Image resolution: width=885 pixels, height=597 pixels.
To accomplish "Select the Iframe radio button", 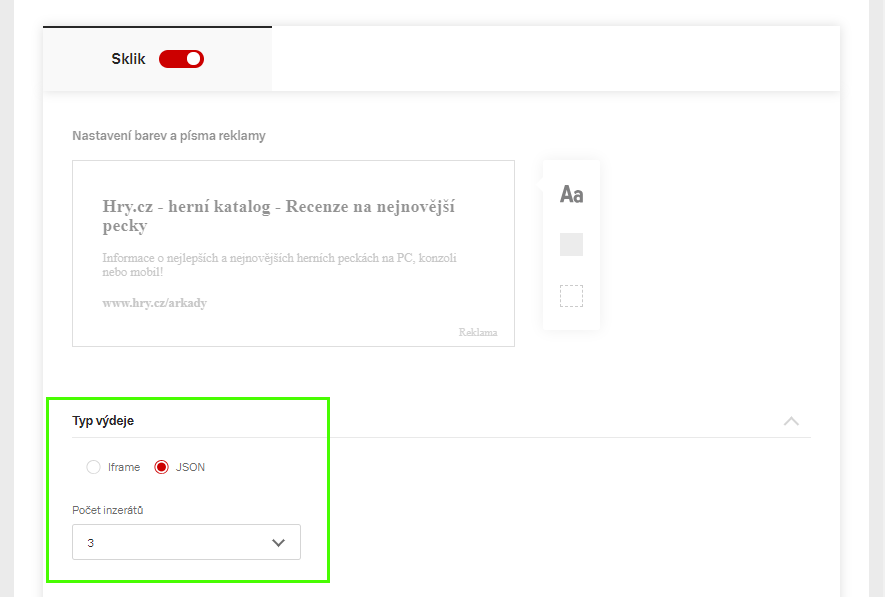I will [x=93, y=467].
